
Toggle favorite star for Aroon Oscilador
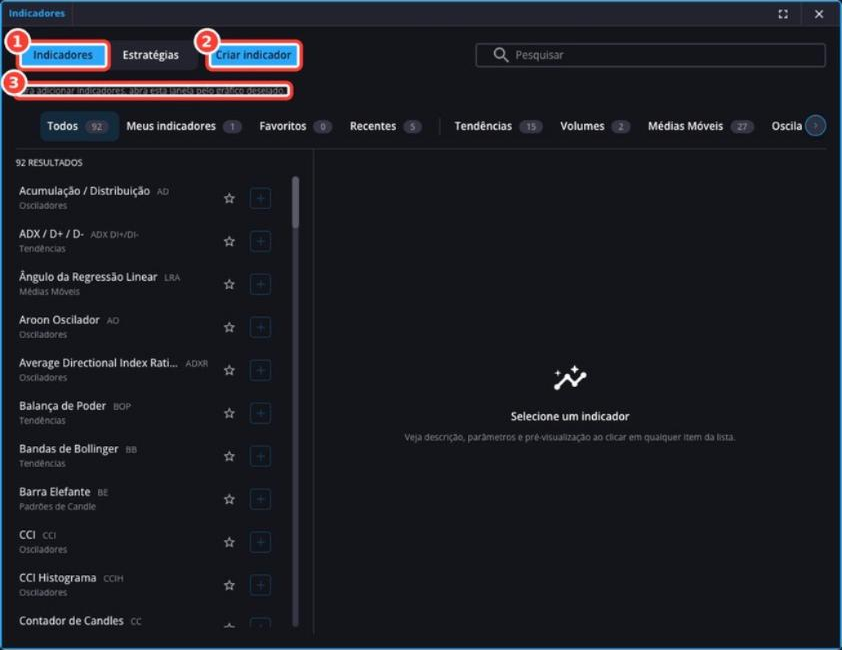[229, 327]
